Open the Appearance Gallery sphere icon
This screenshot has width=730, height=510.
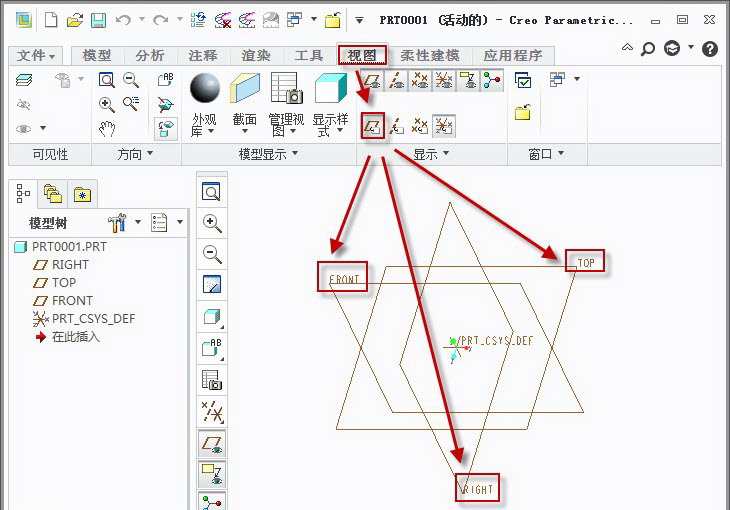(x=205, y=88)
